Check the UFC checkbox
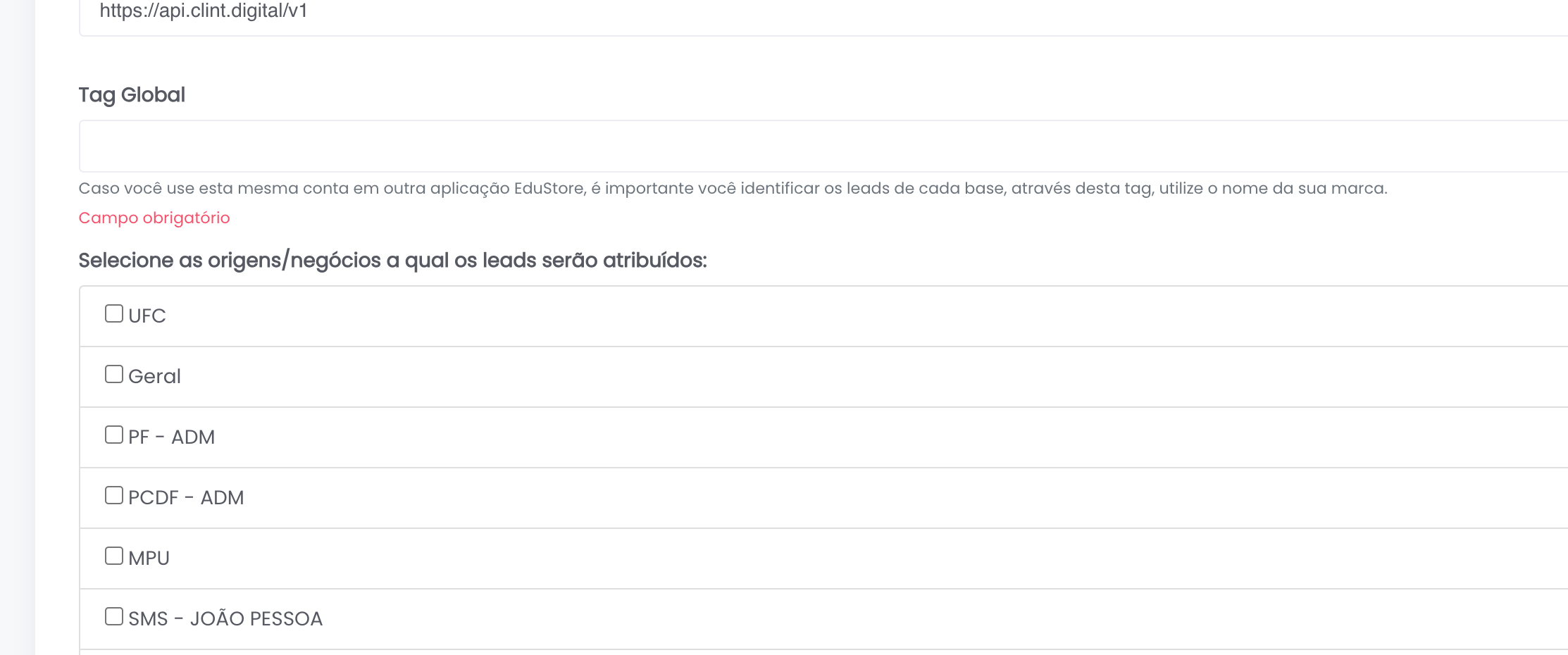 (x=113, y=313)
